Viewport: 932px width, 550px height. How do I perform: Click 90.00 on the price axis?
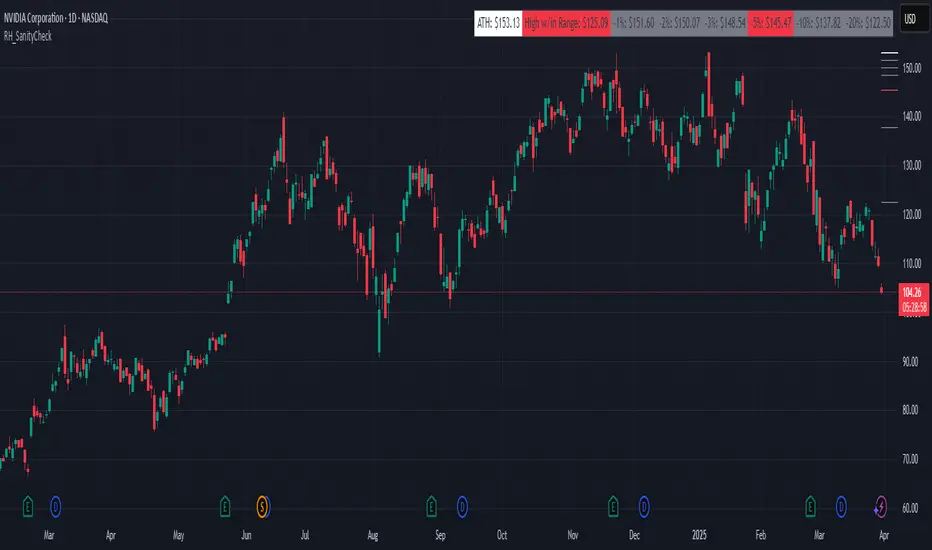(x=910, y=362)
